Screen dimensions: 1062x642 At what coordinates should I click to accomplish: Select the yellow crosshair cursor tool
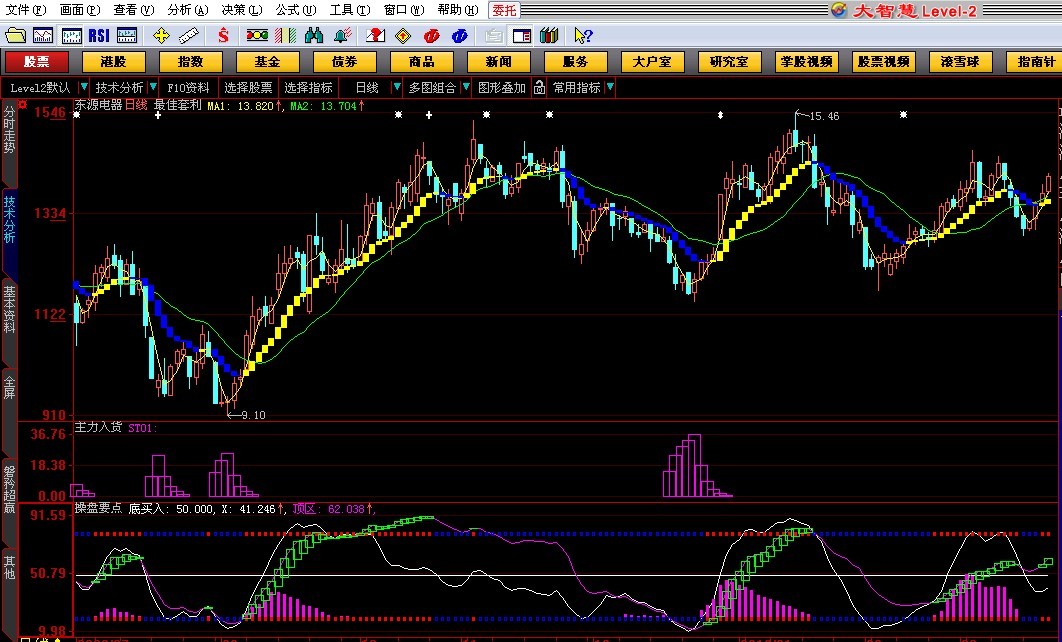[x=161, y=35]
